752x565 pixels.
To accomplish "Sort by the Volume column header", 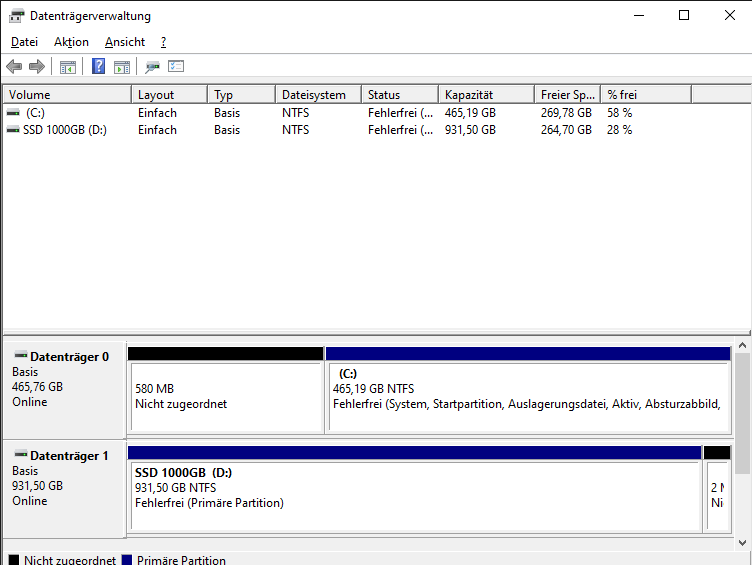I will pos(67,94).
